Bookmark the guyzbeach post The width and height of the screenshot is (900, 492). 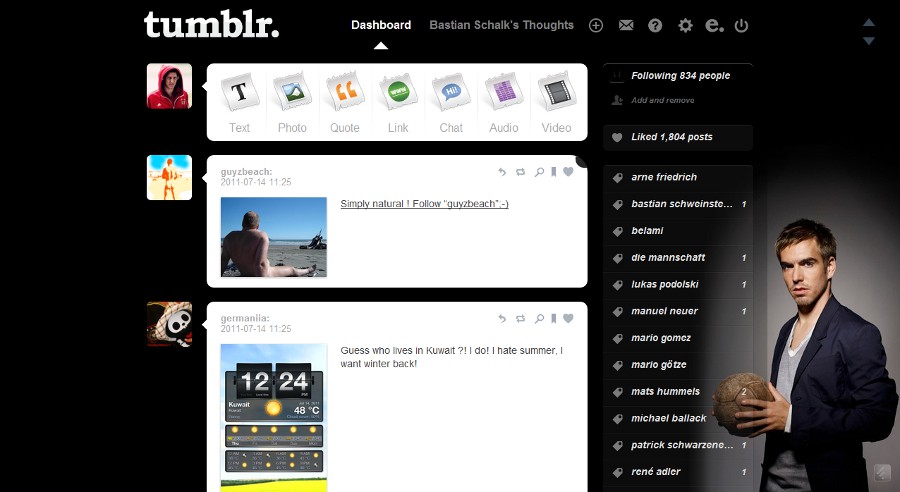[554, 172]
